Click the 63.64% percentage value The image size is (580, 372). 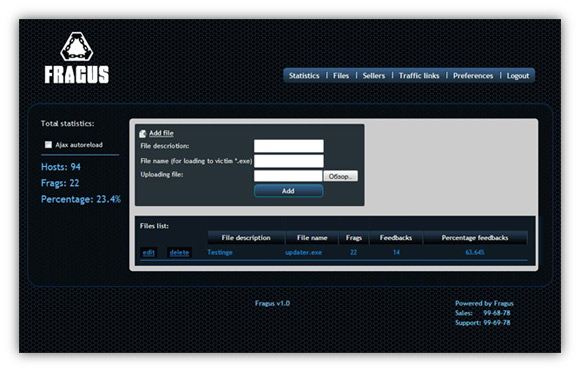click(x=475, y=252)
